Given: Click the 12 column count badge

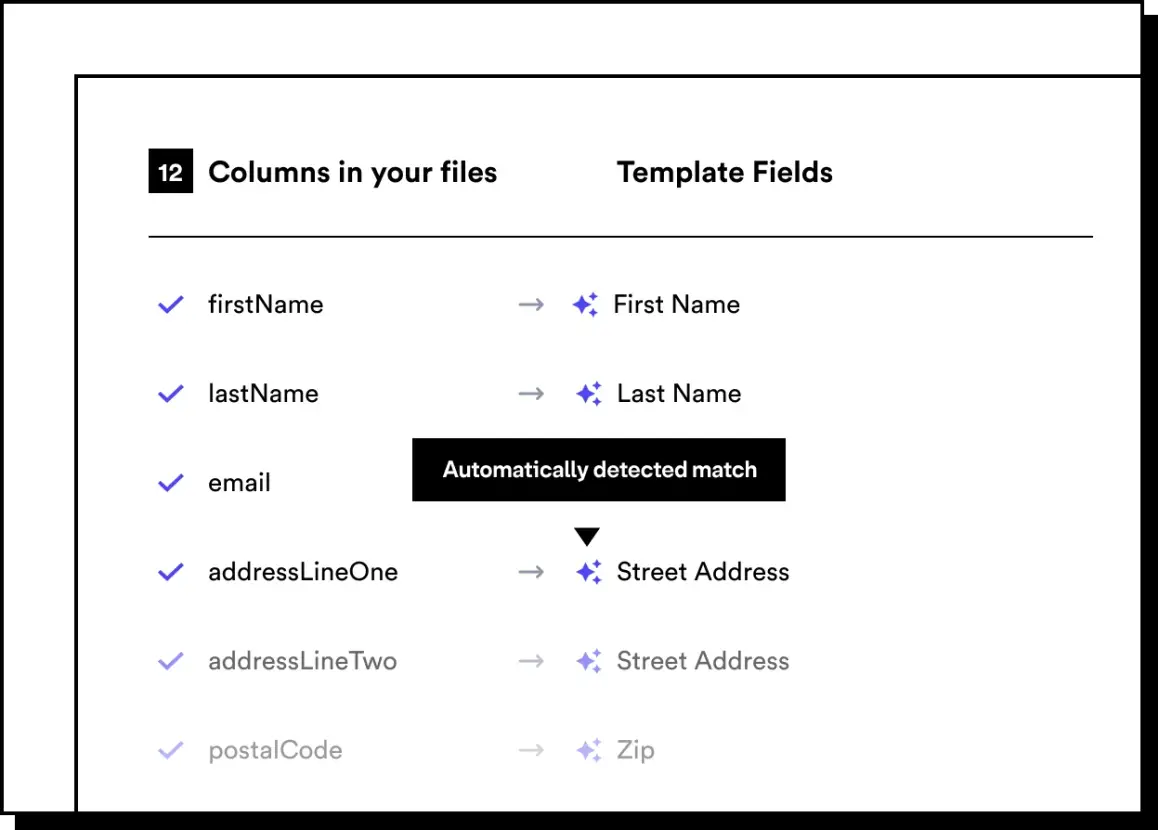Looking at the screenshot, I should point(171,173).
